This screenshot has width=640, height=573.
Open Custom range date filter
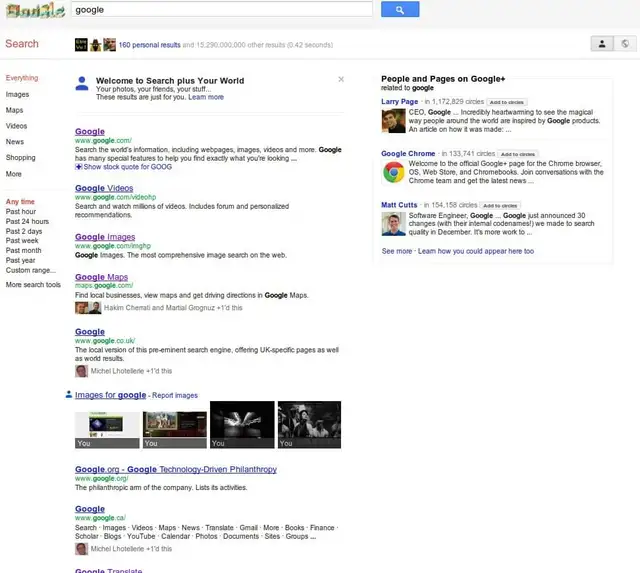(31, 270)
